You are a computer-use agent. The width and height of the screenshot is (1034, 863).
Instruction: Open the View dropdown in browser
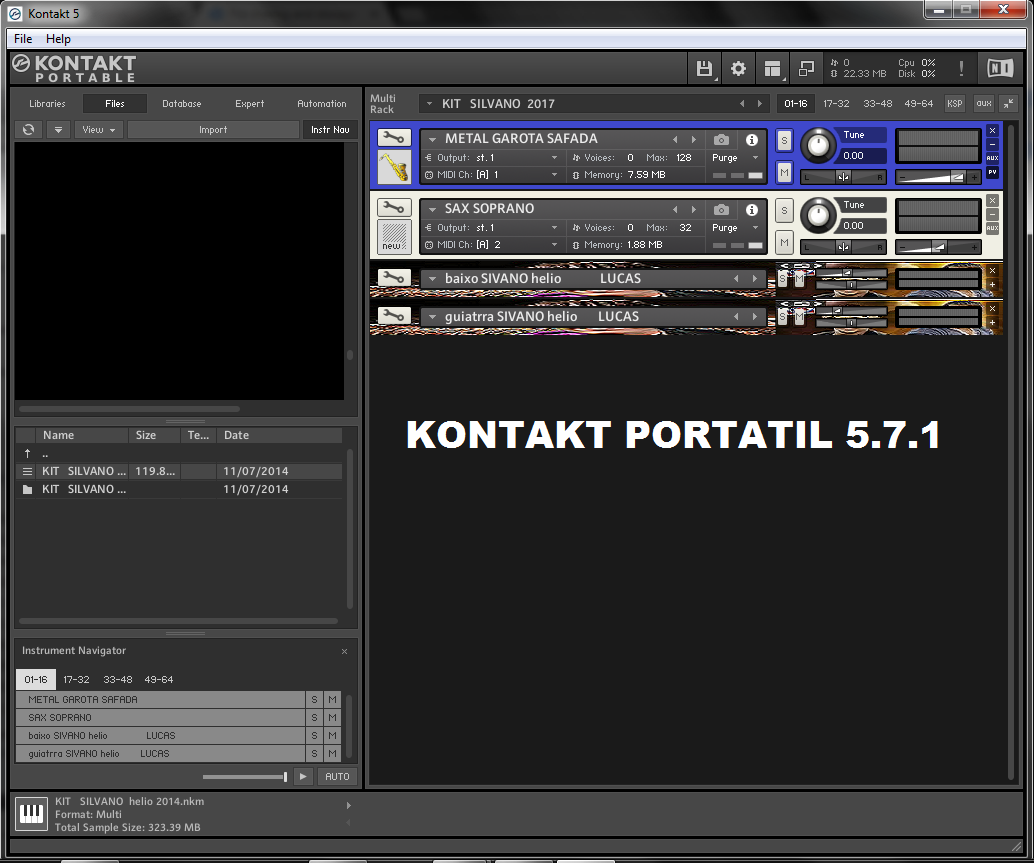pos(98,130)
